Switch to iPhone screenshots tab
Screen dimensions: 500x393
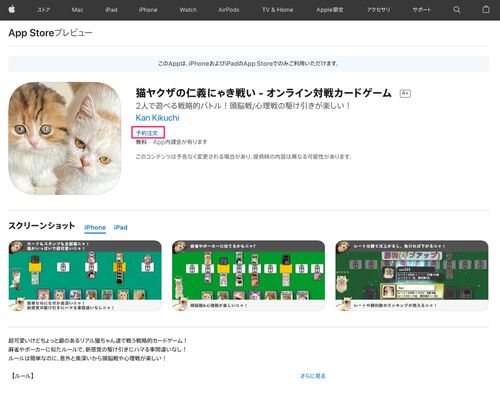tap(95, 227)
